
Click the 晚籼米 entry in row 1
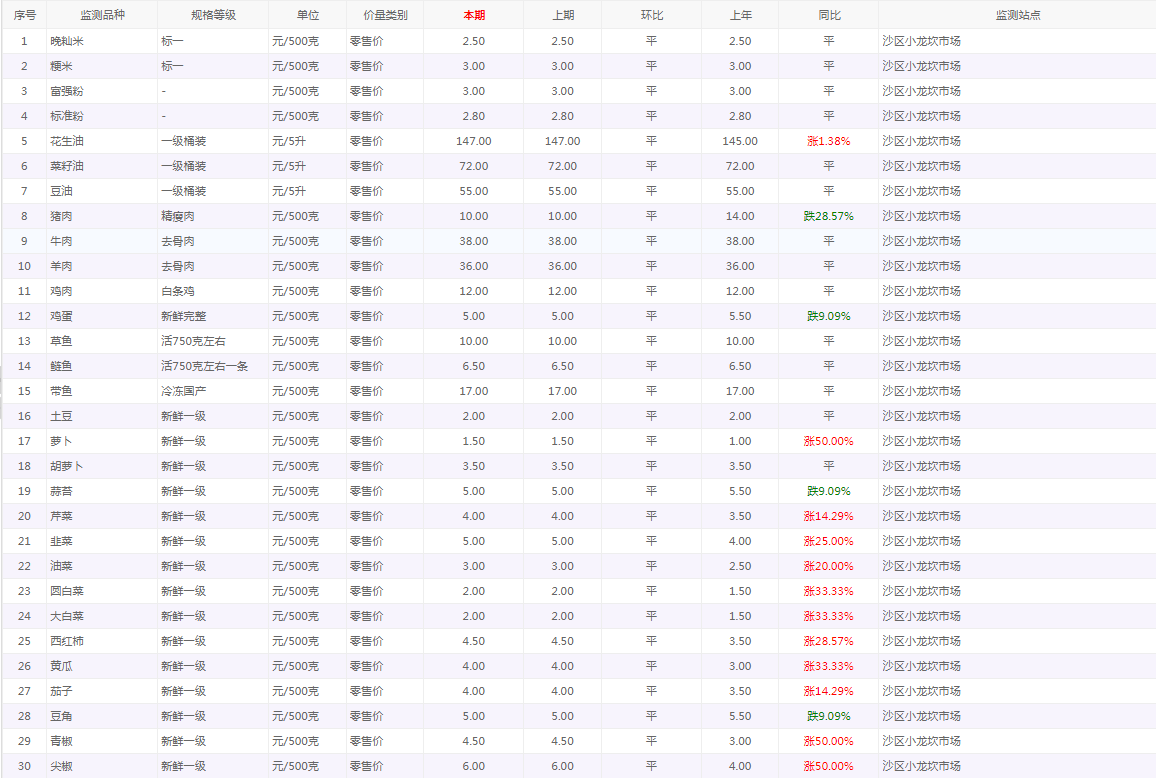(67, 41)
